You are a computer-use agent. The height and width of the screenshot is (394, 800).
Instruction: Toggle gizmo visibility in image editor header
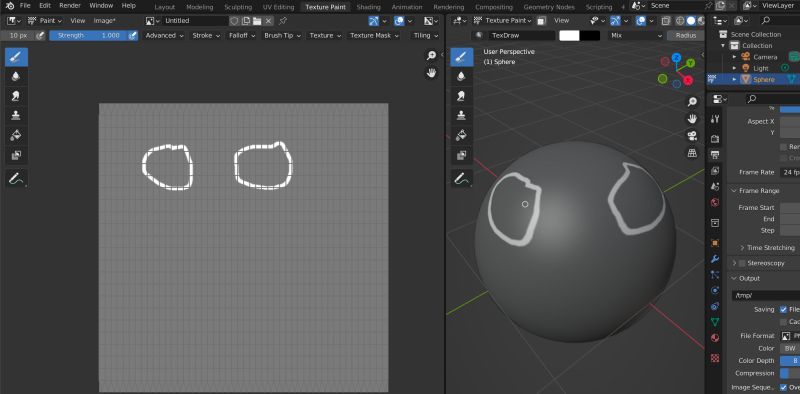point(373,21)
